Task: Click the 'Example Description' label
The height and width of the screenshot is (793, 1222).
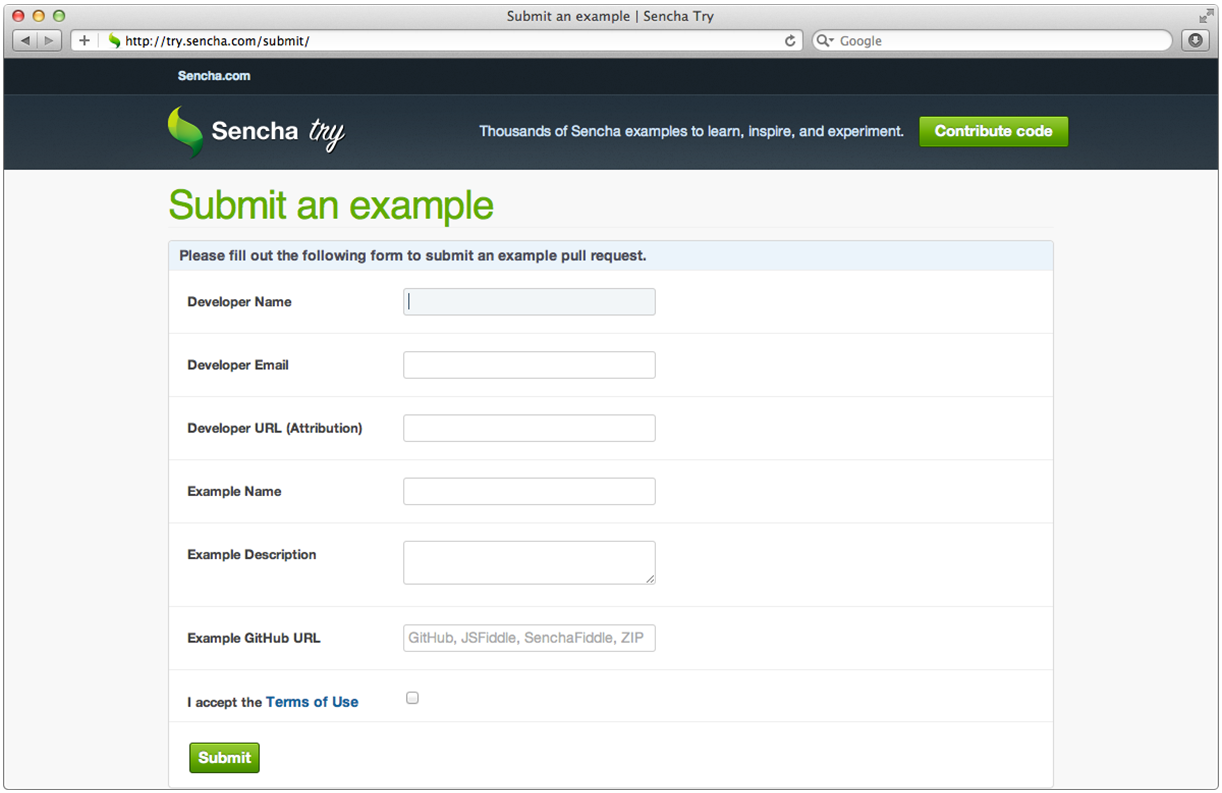Action: [x=252, y=555]
